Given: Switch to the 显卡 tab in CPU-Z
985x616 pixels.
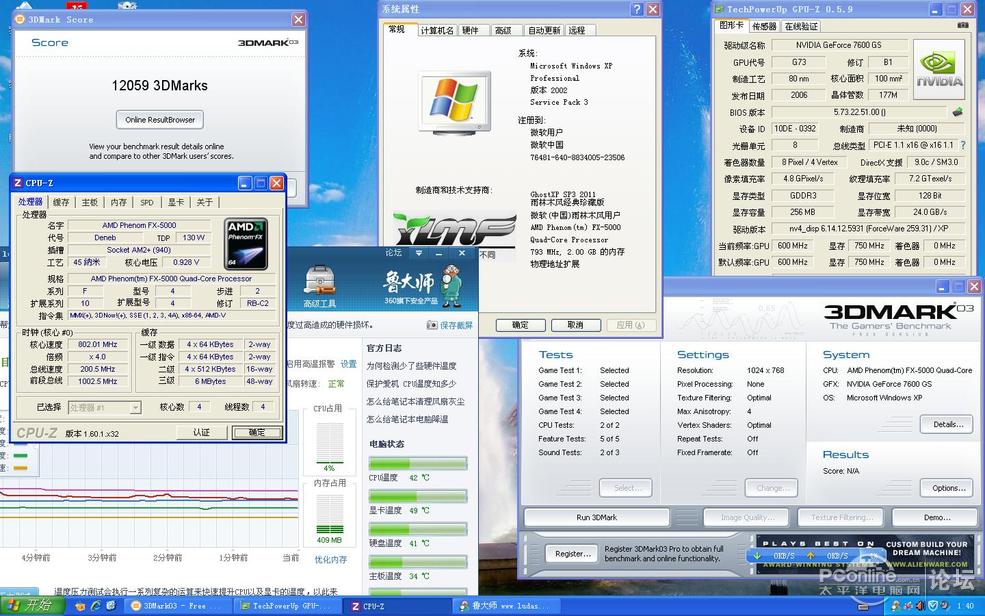Looking at the screenshot, I should 176,202.
